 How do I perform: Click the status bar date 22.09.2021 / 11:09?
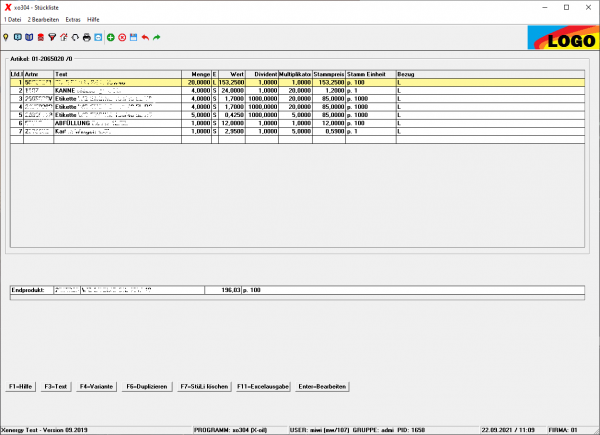pyautogui.click(x=508, y=430)
